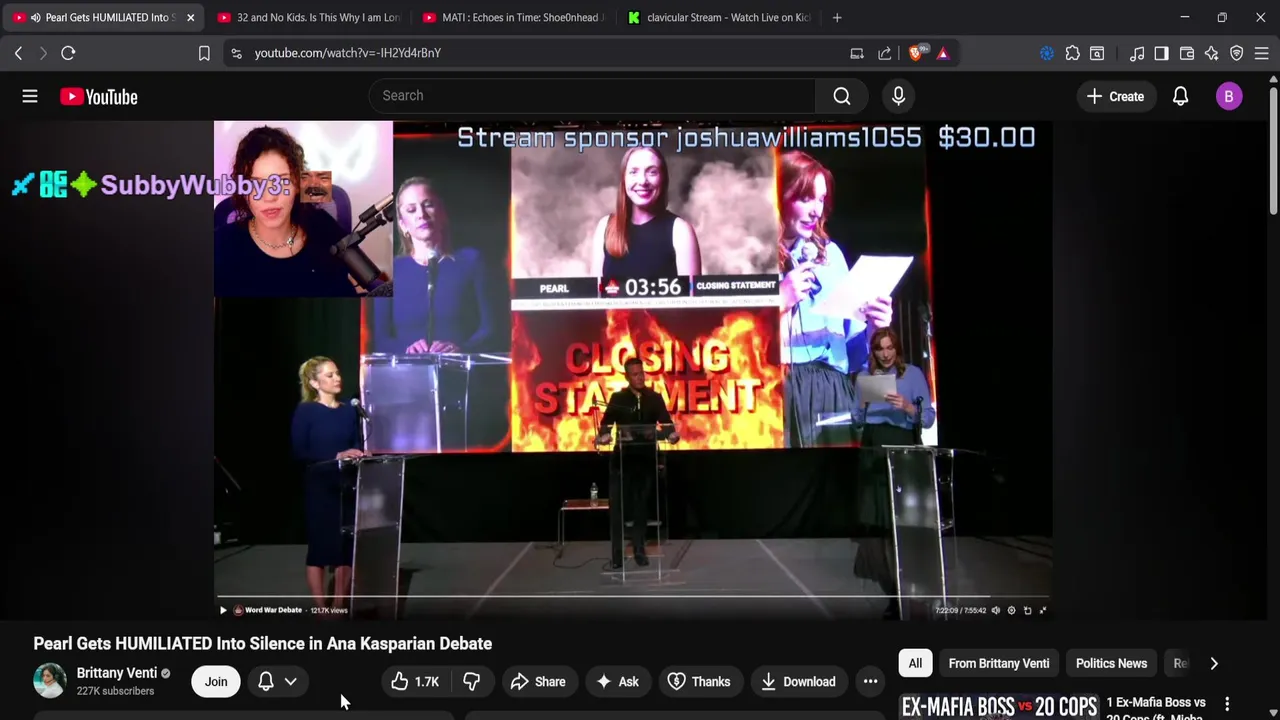Start voice search with the microphone
1280x720 pixels.
[898, 96]
